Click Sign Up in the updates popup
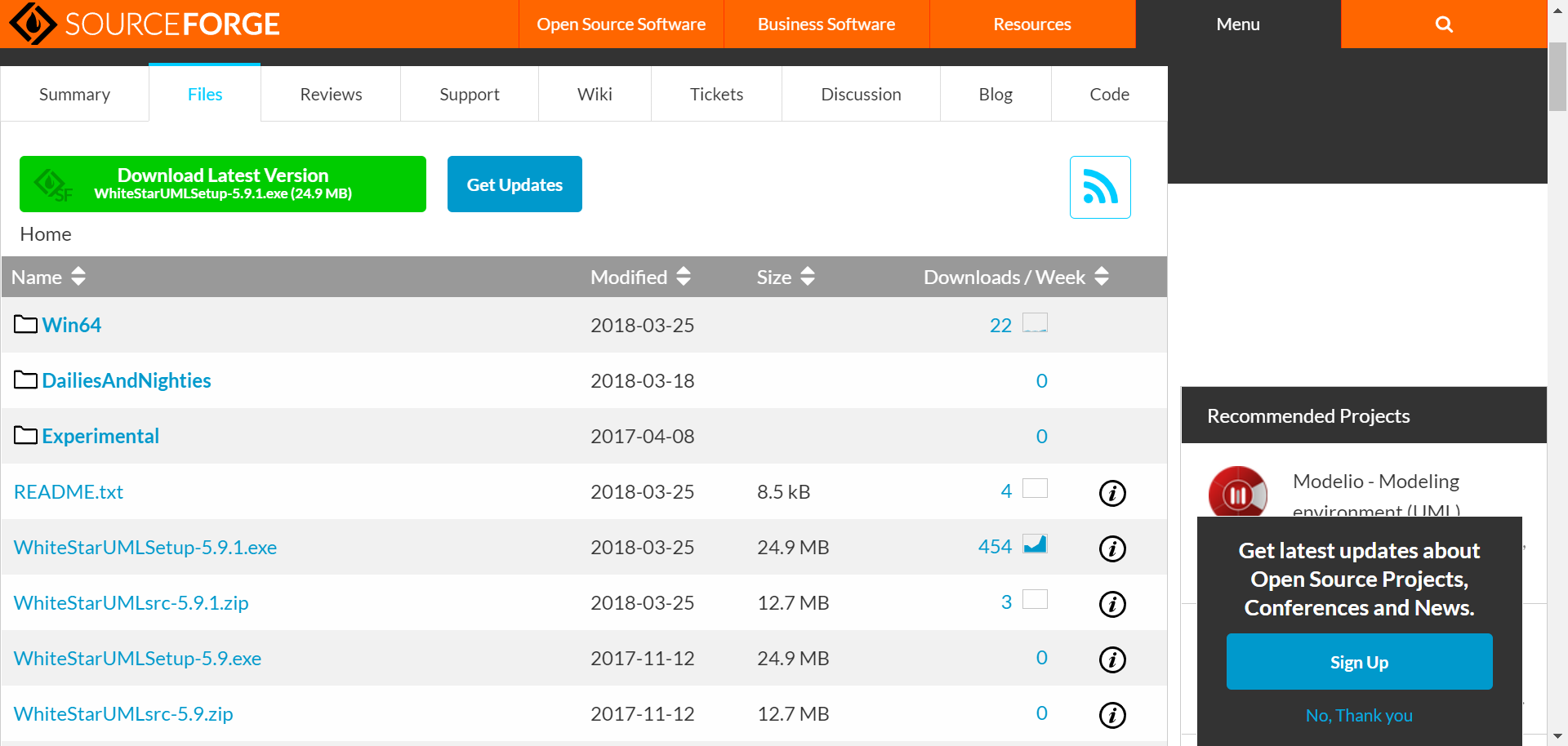1568x746 pixels. coord(1359,662)
